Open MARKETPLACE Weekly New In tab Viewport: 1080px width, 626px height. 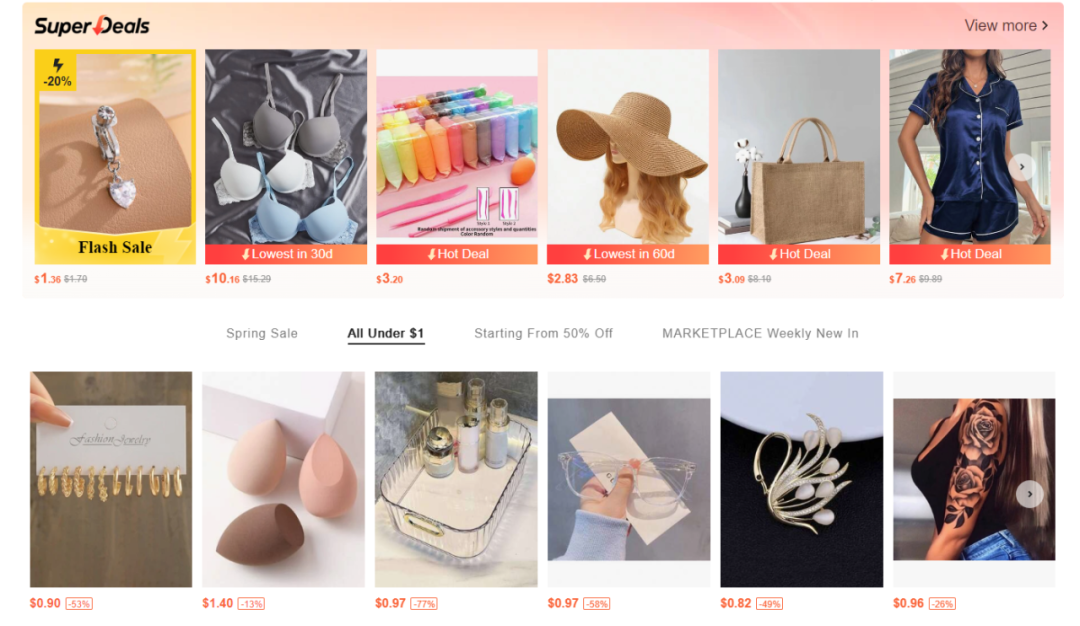click(x=760, y=333)
